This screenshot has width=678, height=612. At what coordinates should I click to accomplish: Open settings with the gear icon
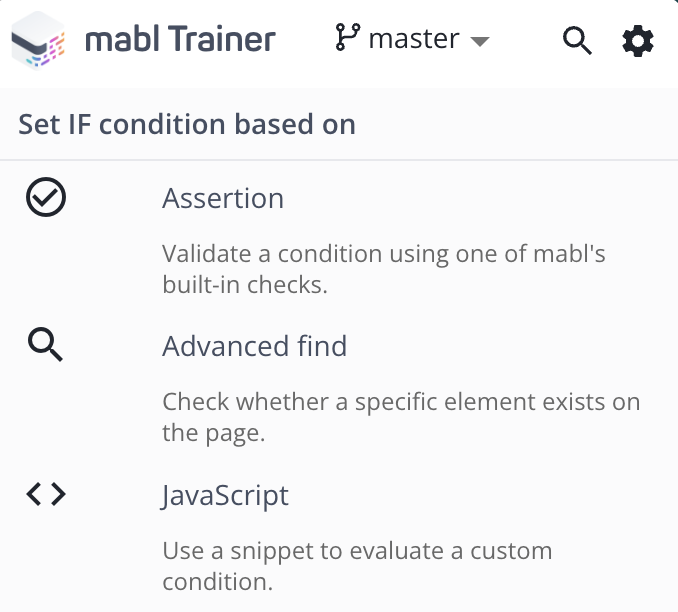[x=638, y=41]
